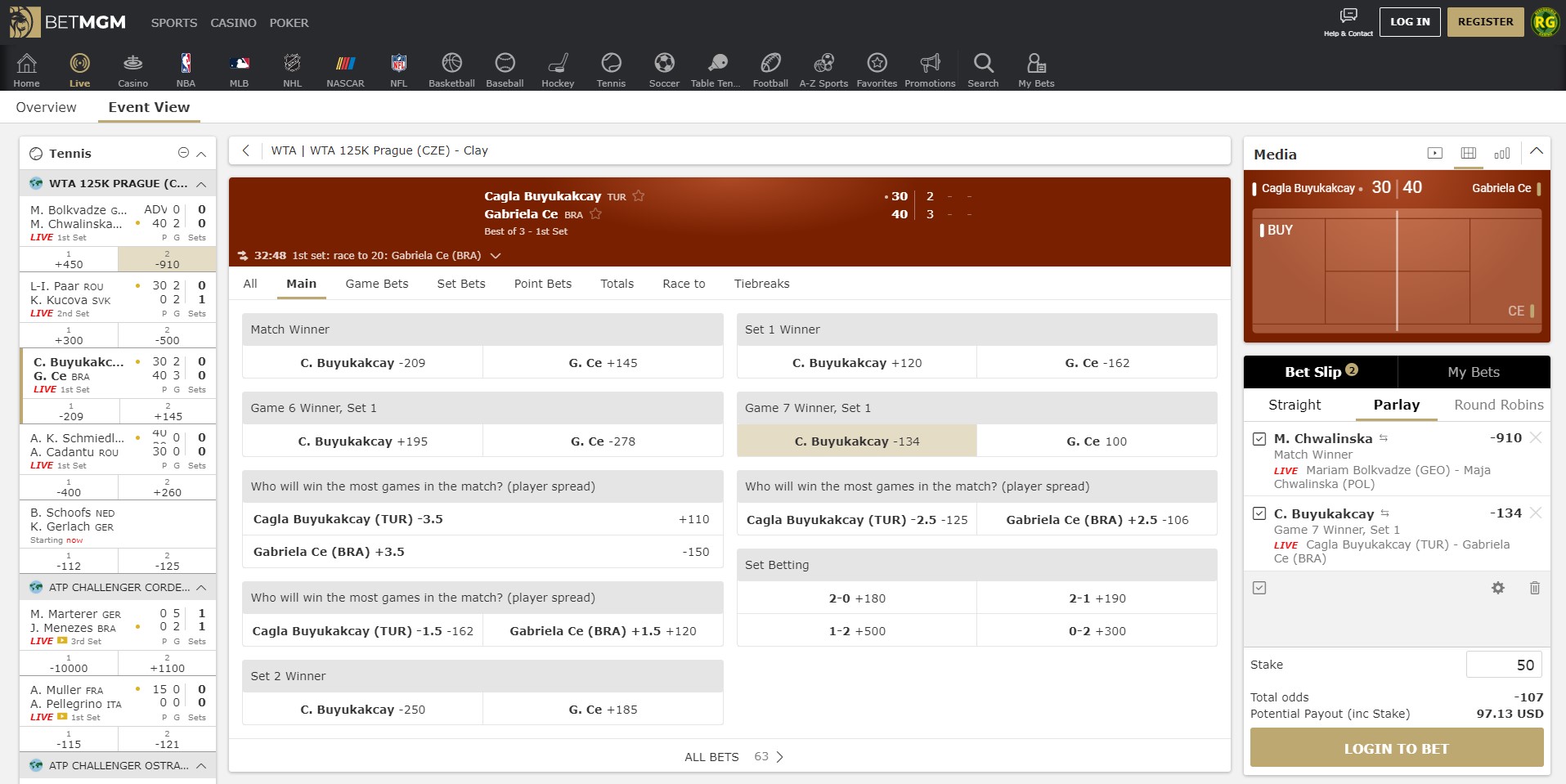Image resolution: width=1566 pixels, height=784 pixels.
Task: Open Favorites star icon in nav
Action: click(x=877, y=63)
